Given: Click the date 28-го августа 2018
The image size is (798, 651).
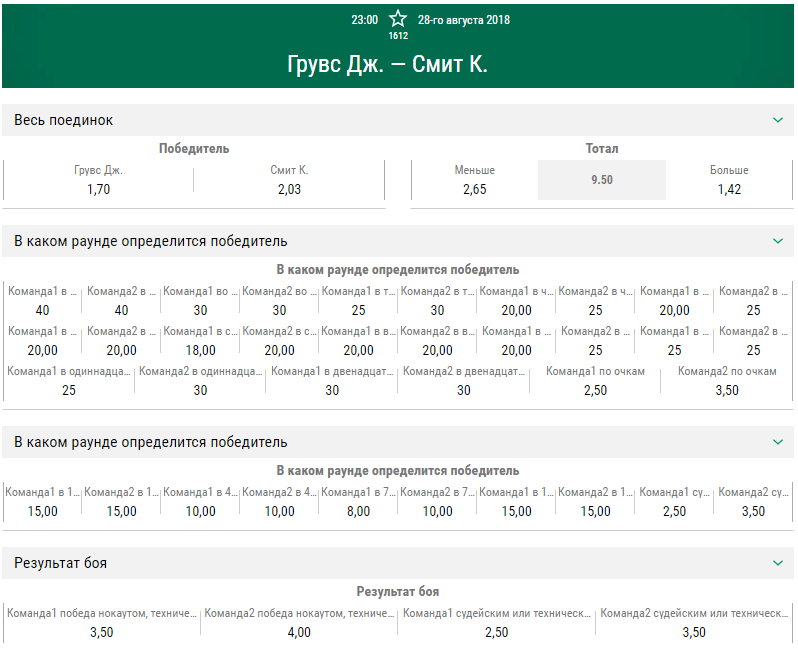Looking at the screenshot, I should point(464,20).
